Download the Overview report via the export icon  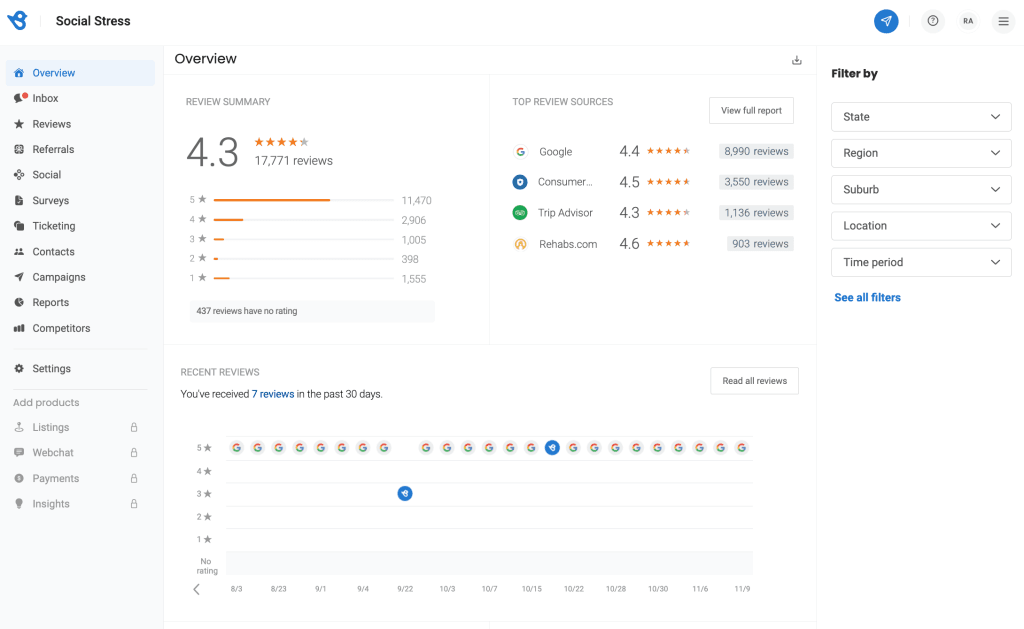(x=796, y=59)
